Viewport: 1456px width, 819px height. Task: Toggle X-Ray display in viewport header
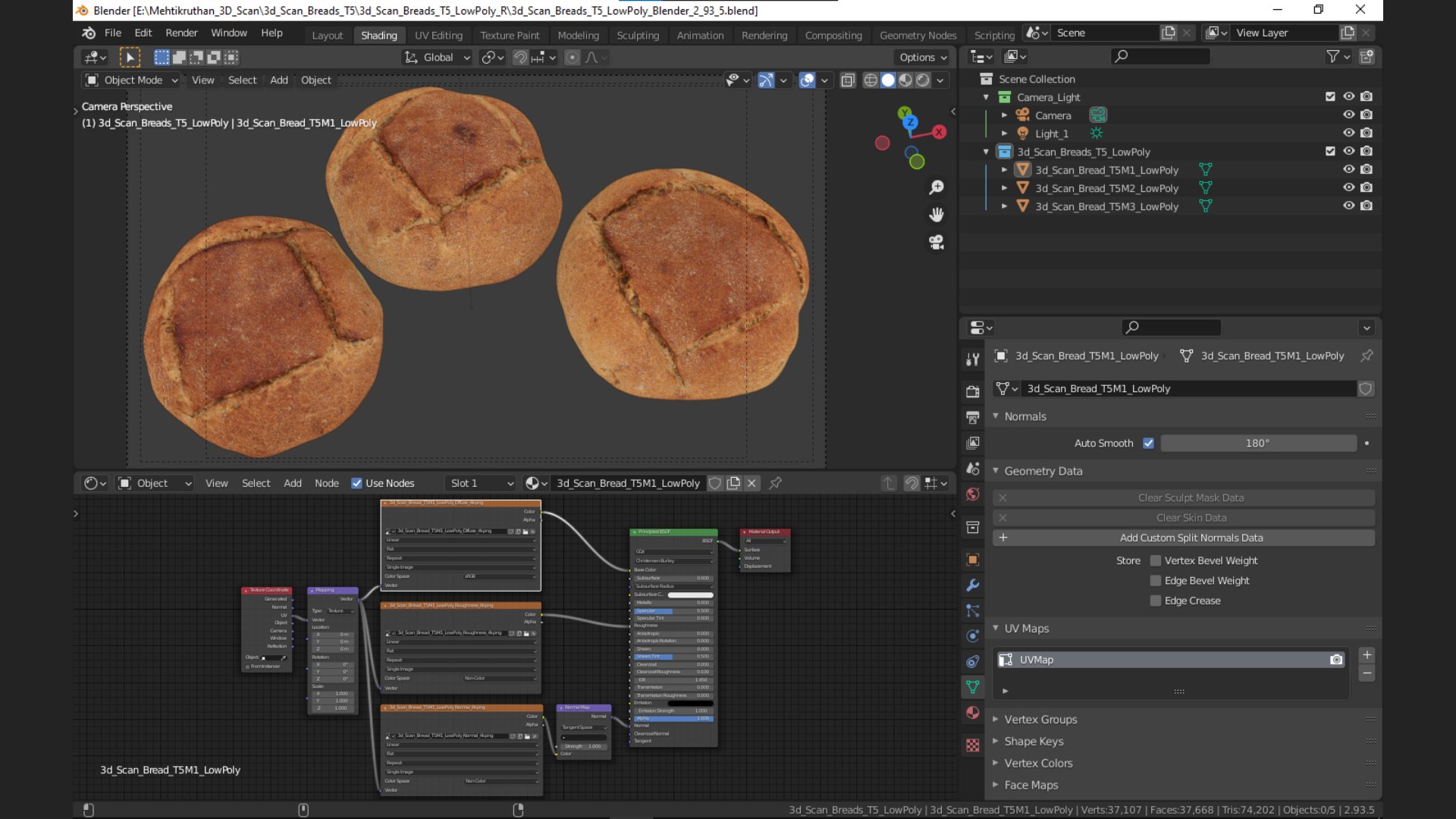coord(848,80)
